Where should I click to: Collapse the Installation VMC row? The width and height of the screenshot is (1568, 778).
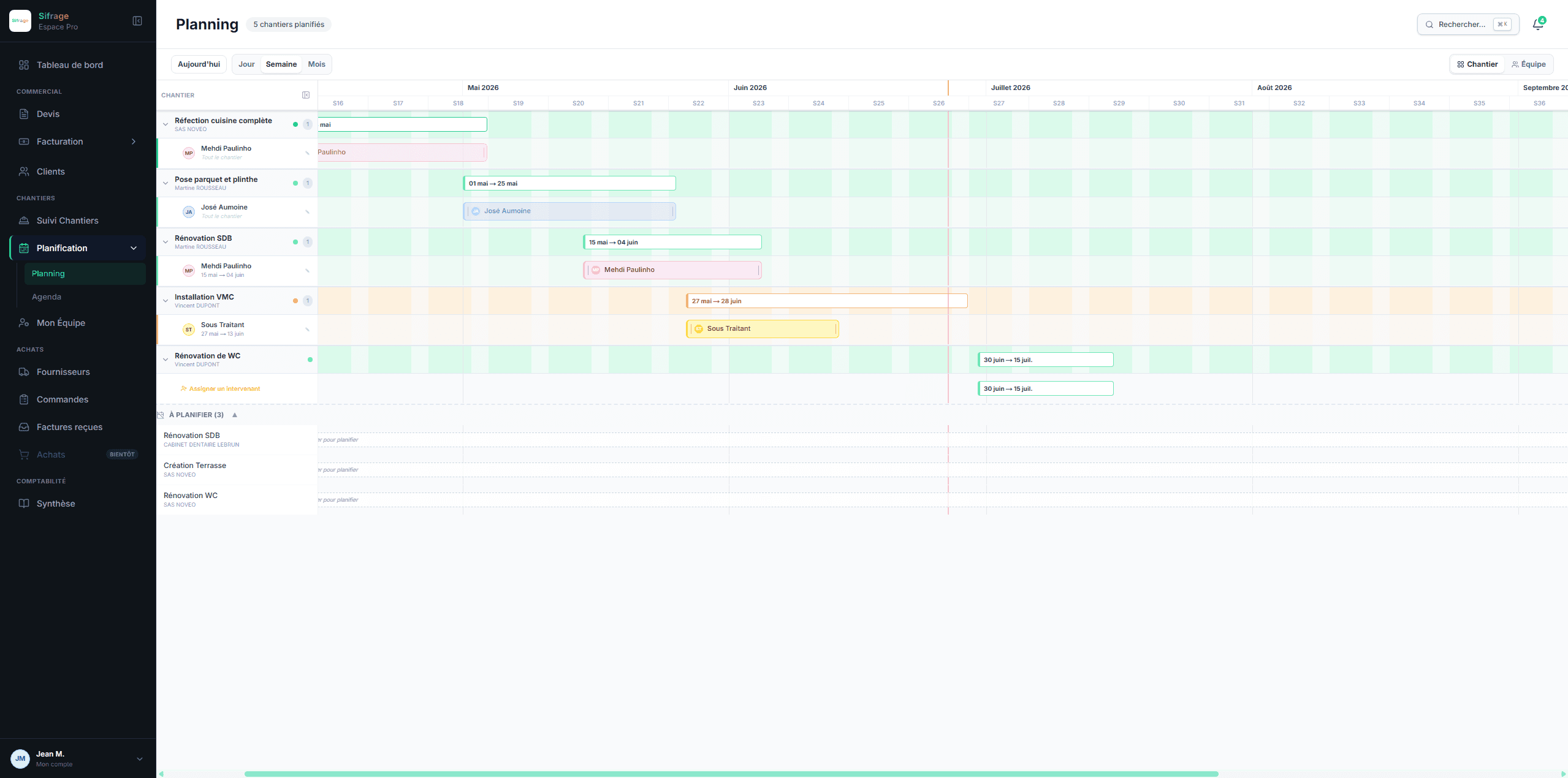coord(166,301)
